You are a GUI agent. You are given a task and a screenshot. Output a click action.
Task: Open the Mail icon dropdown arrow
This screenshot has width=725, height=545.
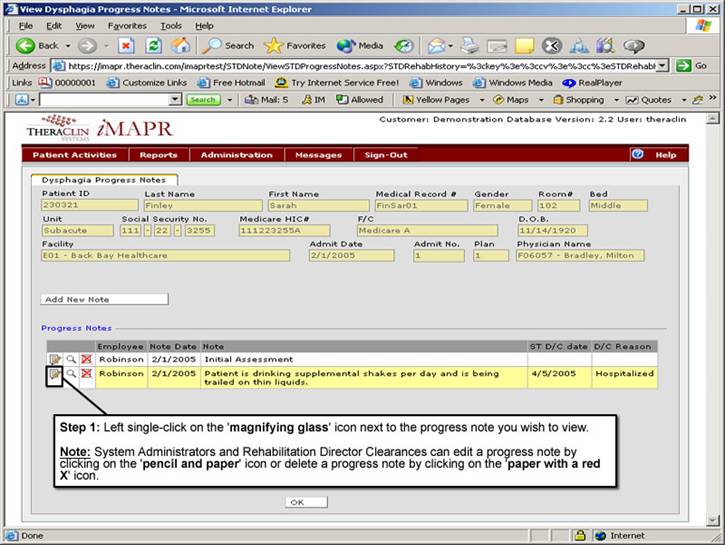[450, 46]
